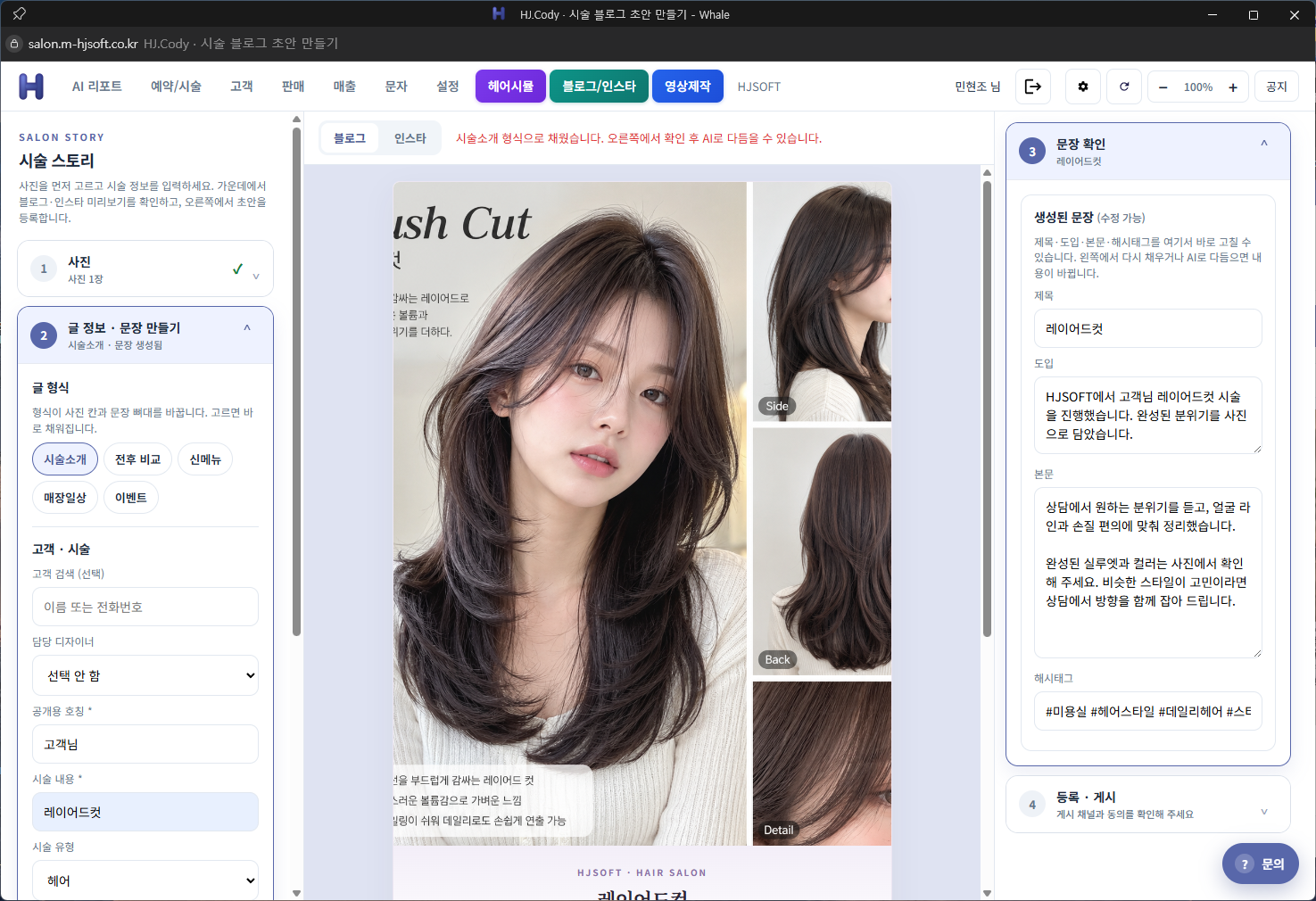Click the 공개용 호칭 input field

click(145, 744)
